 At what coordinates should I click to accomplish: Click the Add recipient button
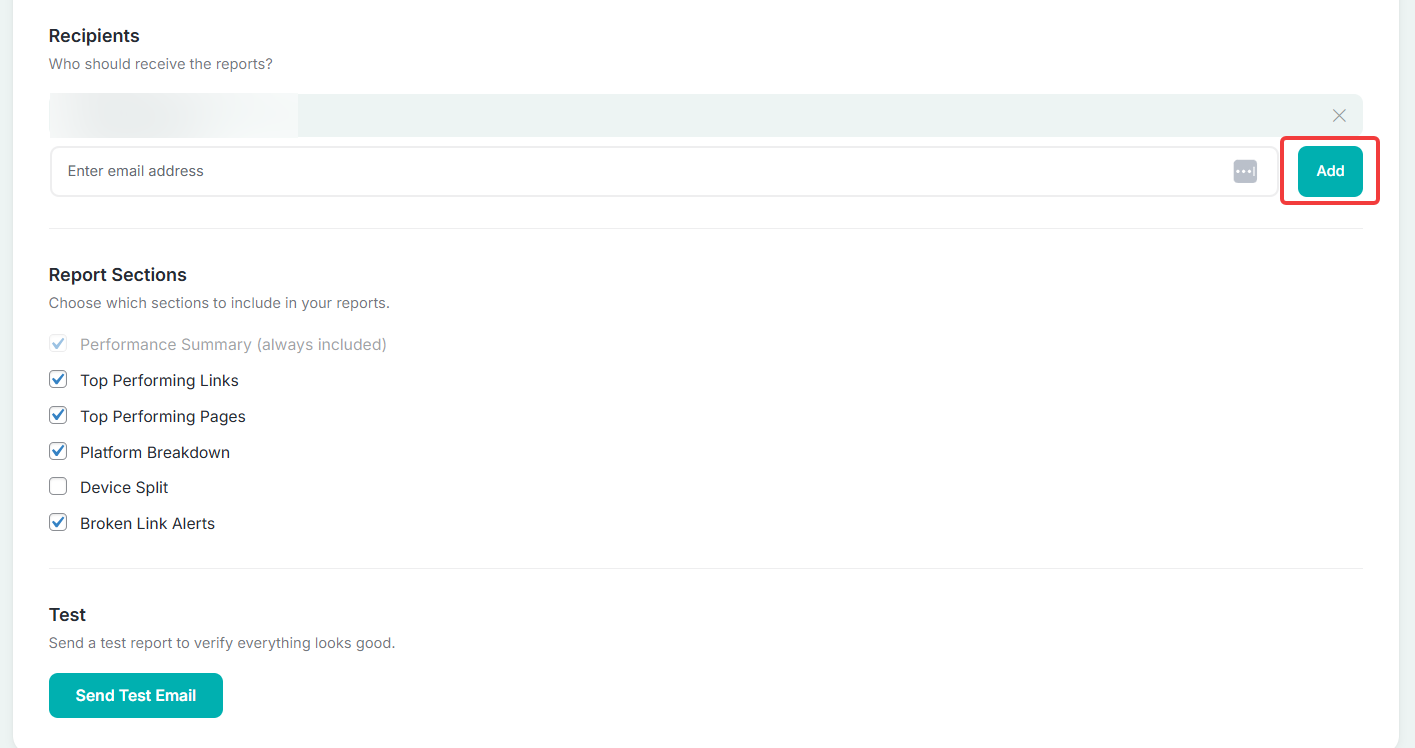tap(1330, 171)
